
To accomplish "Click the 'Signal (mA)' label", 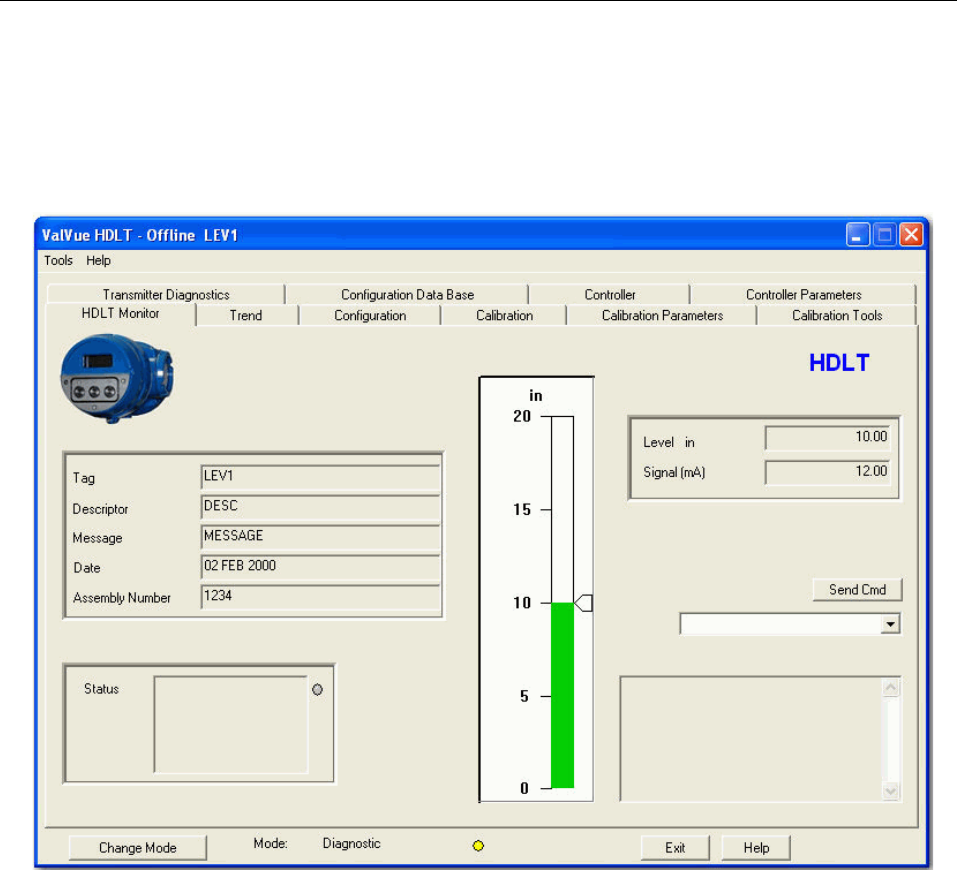I will click(674, 473).
